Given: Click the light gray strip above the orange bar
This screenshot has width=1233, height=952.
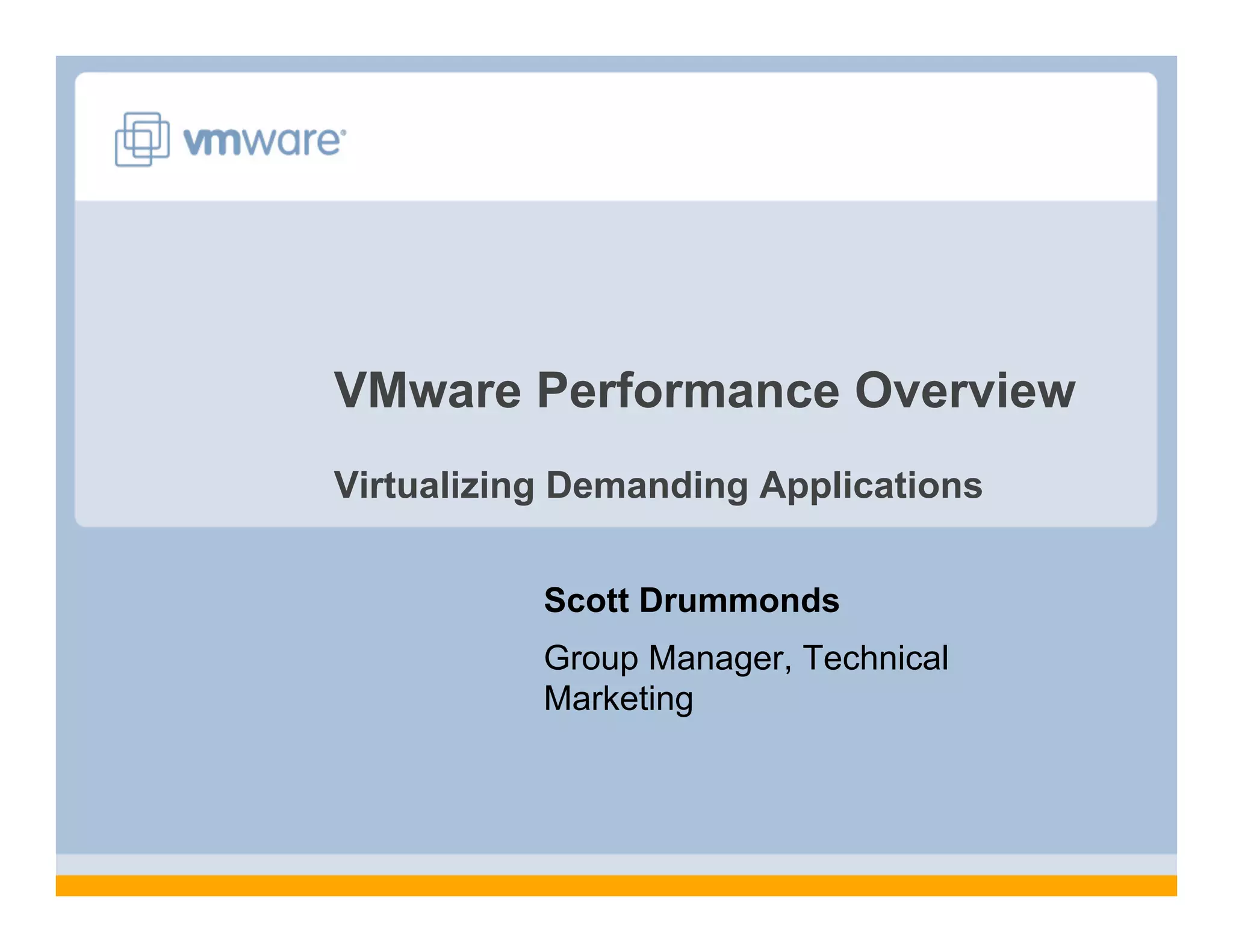Looking at the screenshot, I should point(616,864).
